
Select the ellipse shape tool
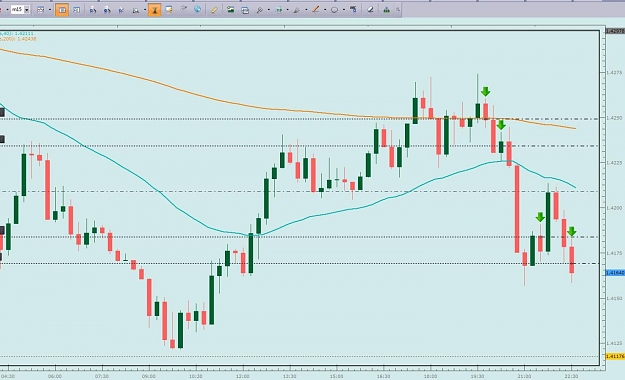334,10
